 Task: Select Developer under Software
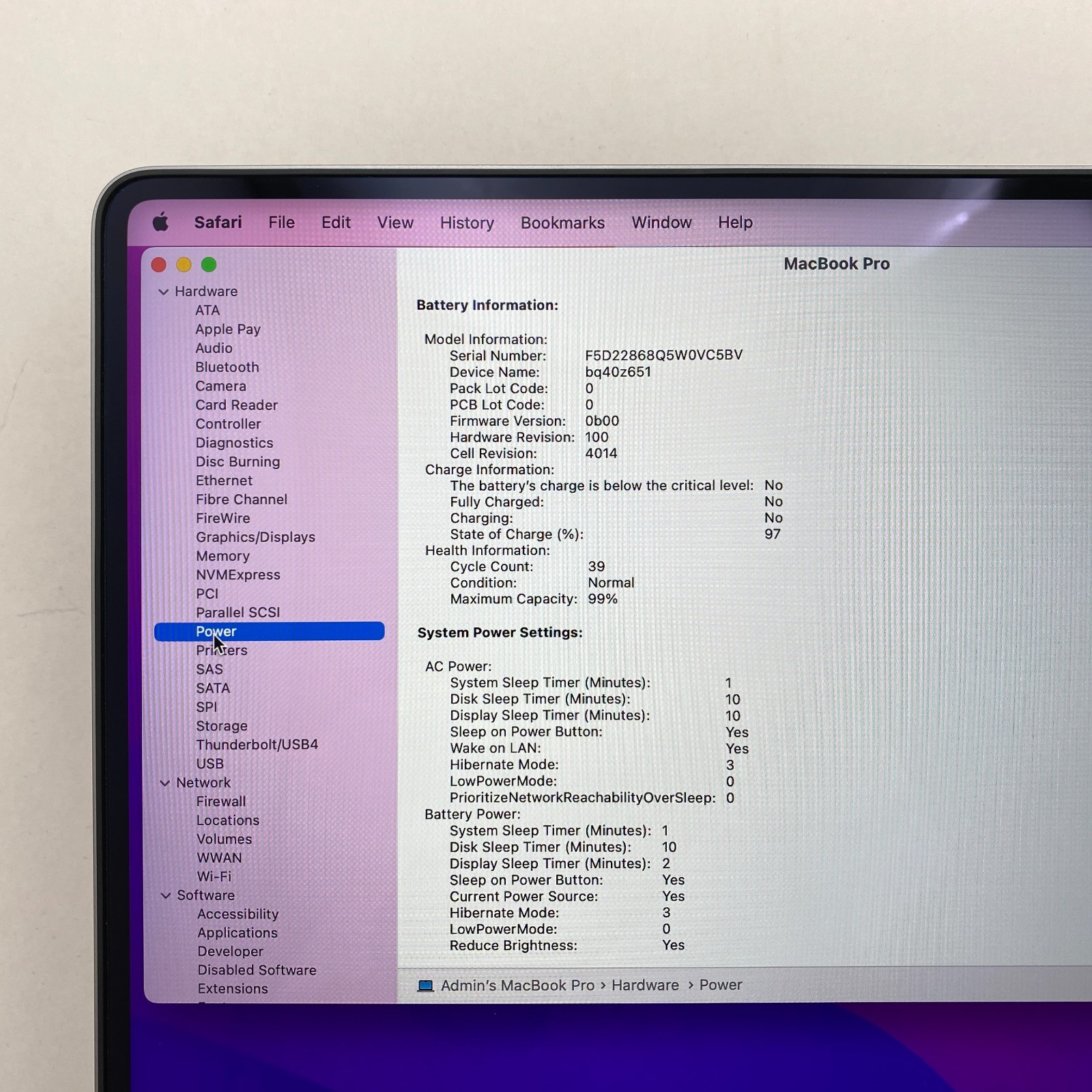click(x=231, y=952)
